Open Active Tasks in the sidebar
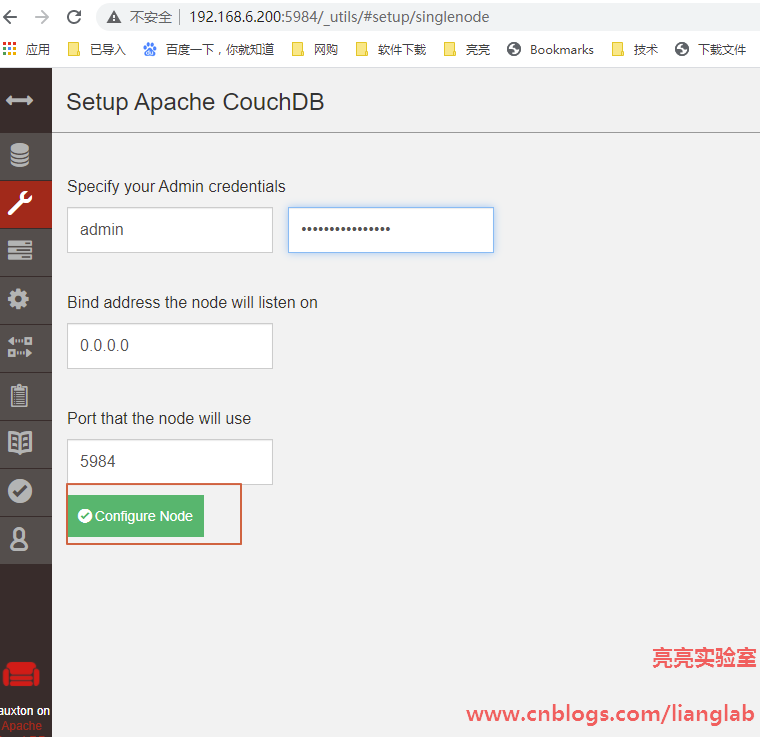Screen dimensions: 763x737 (20, 251)
